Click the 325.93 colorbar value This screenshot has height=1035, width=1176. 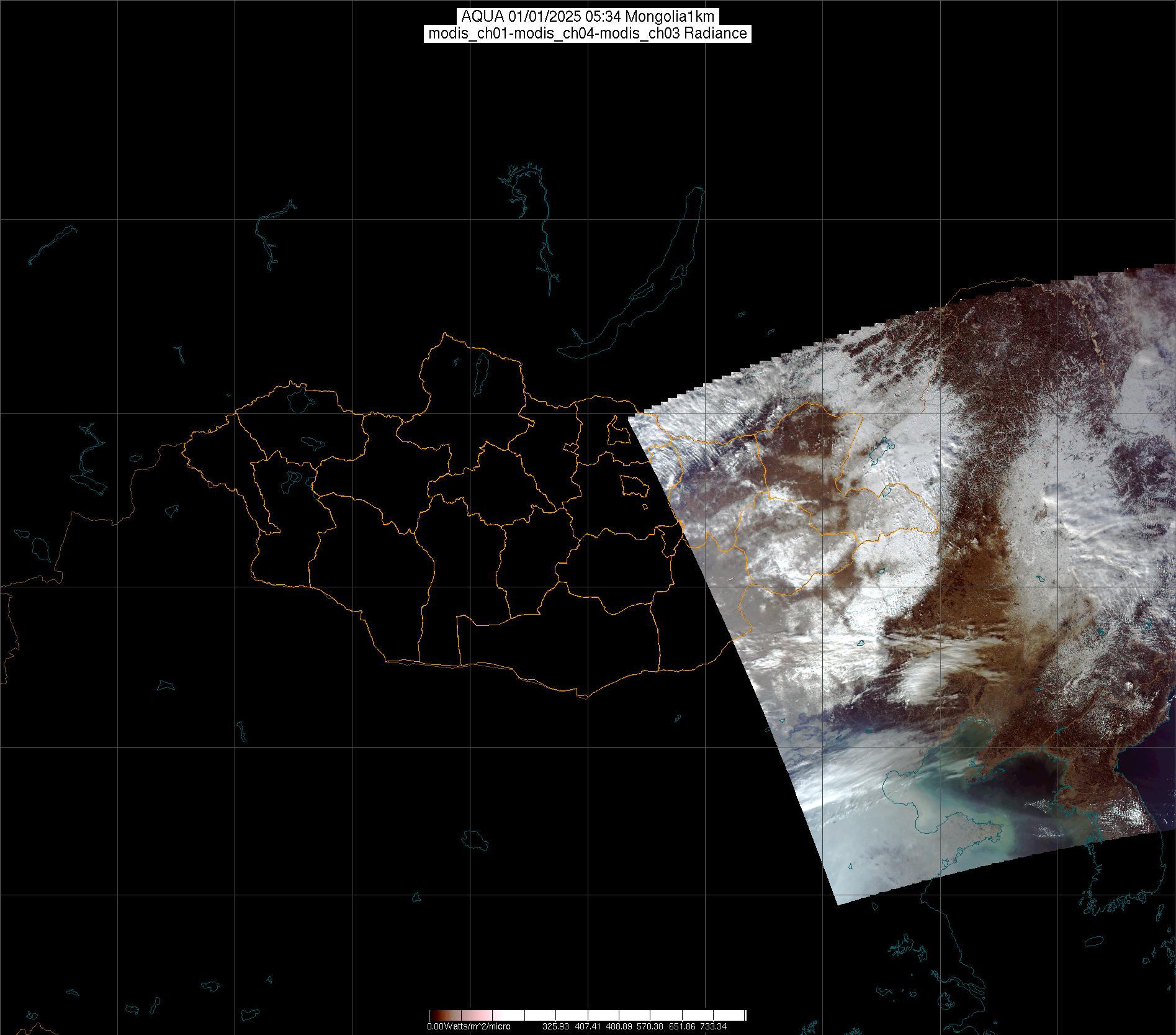(555, 1026)
